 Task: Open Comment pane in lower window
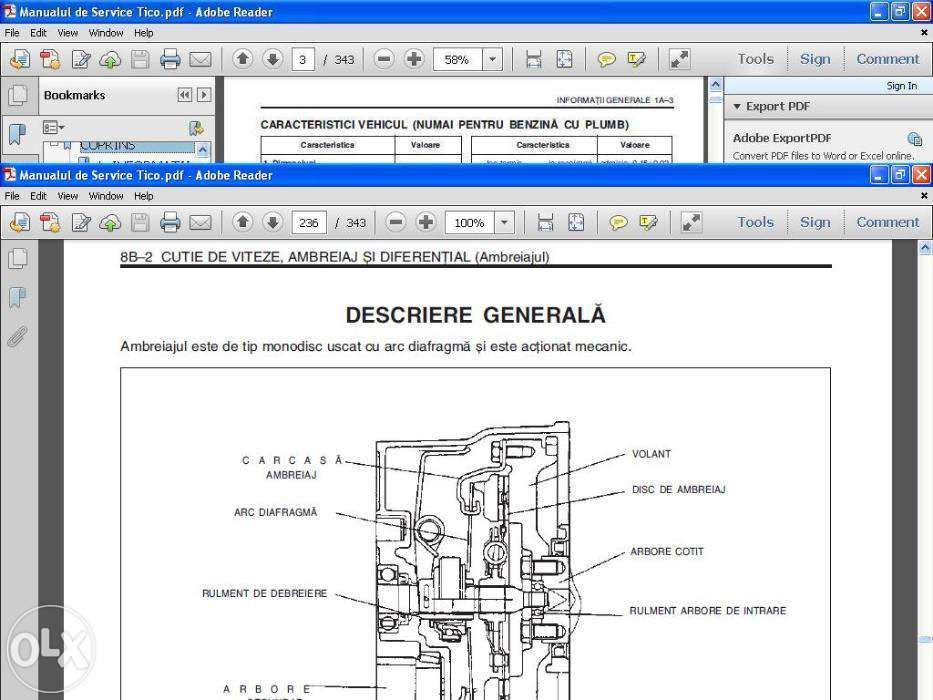887,222
